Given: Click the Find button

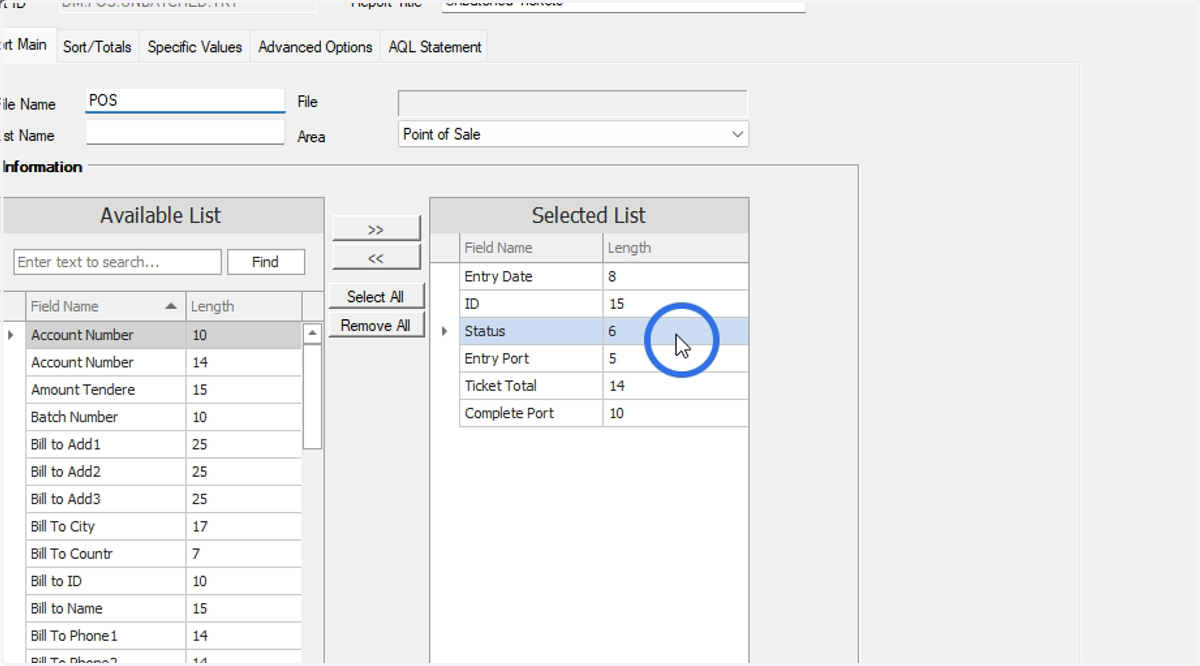Looking at the screenshot, I should pos(266,262).
